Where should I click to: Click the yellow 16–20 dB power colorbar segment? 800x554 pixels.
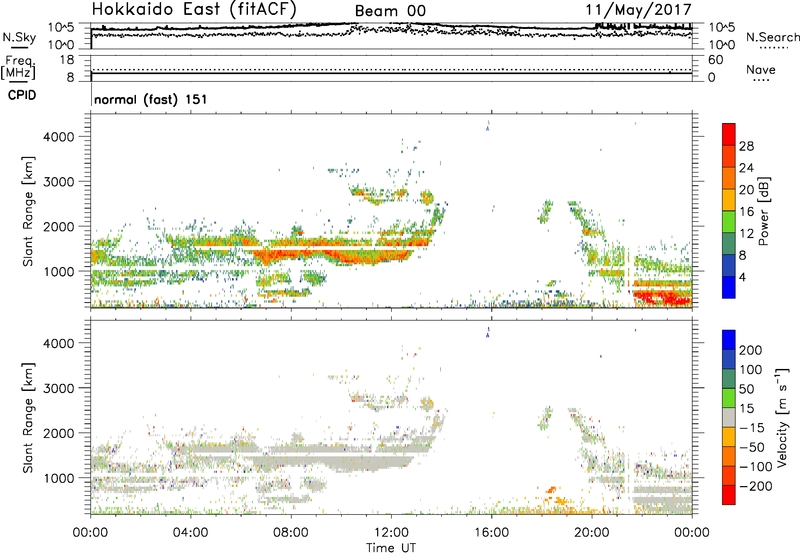click(x=729, y=200)
